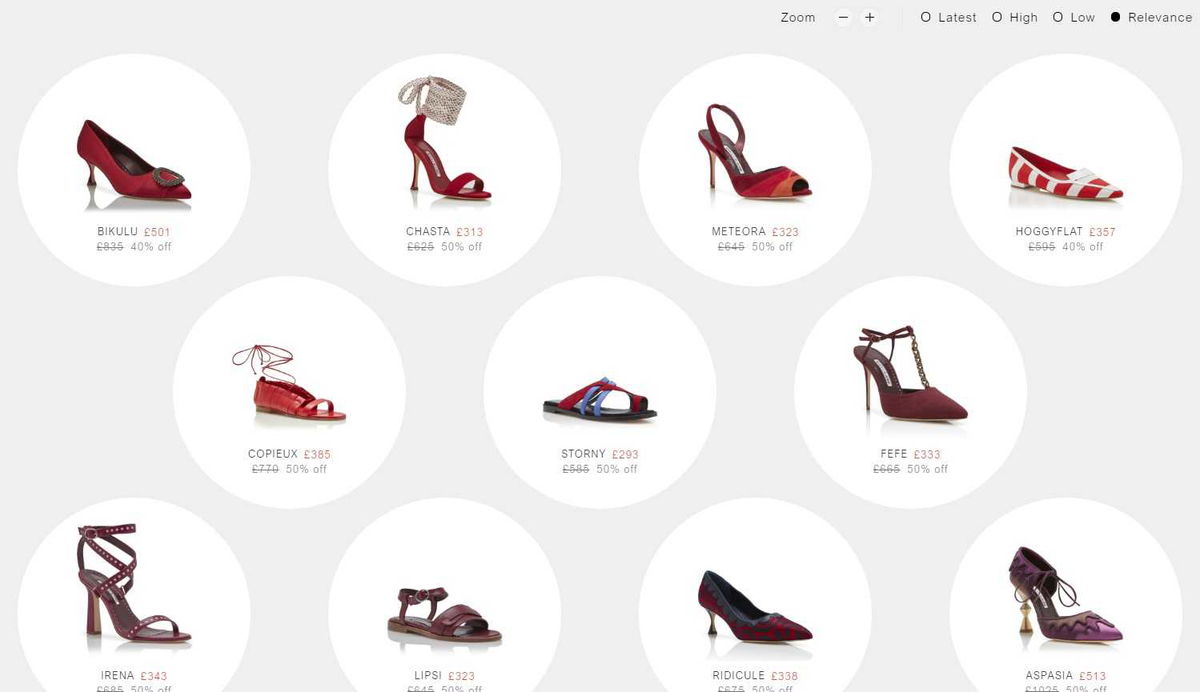
Task: Click the COPIEUX sale price £385
Action: click(317, 454)
